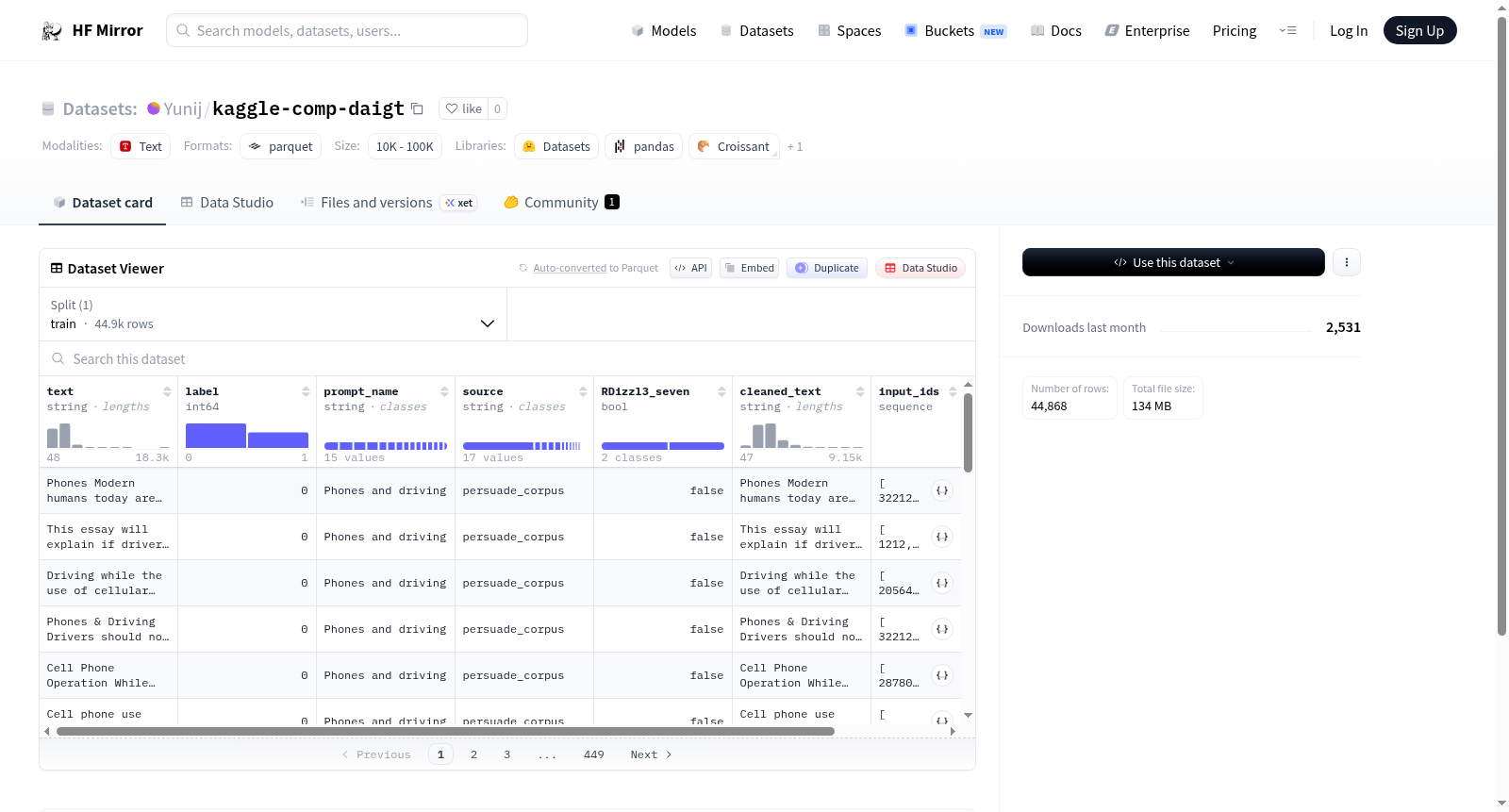This screenshot has width=1509, height=812.
Task: Open the Spaces page
Action: click(x=849, y=31)
